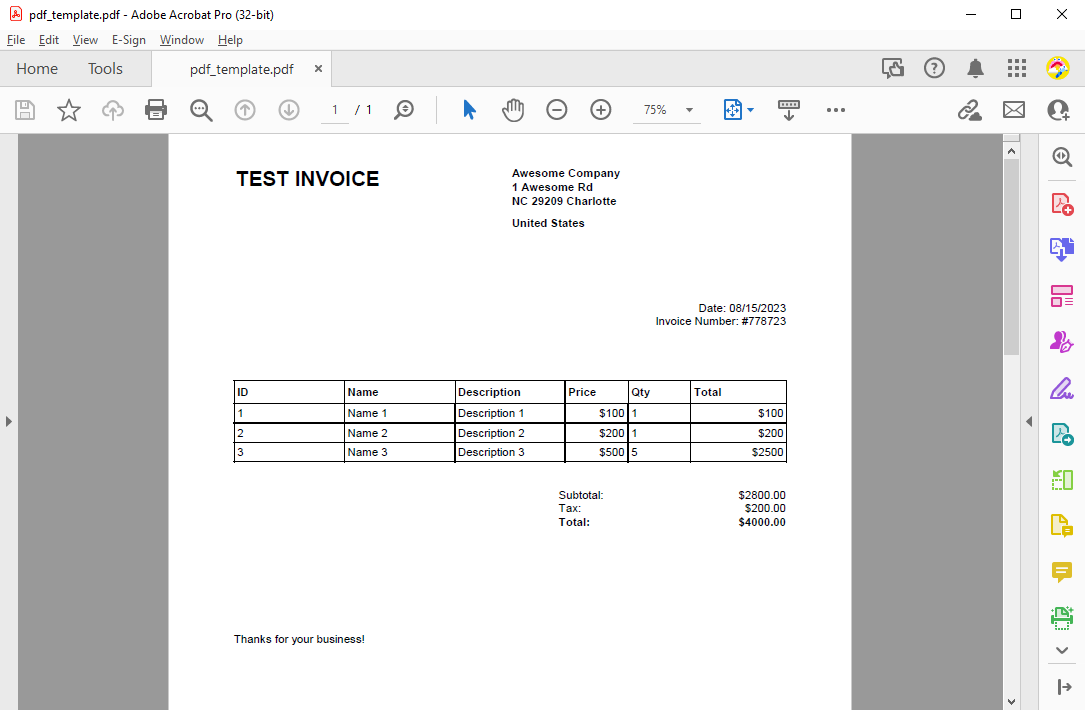The image size is (1085, 710).
Task: Click the tools pane expand-to-right arrow
Action: tap(1064, 687)
